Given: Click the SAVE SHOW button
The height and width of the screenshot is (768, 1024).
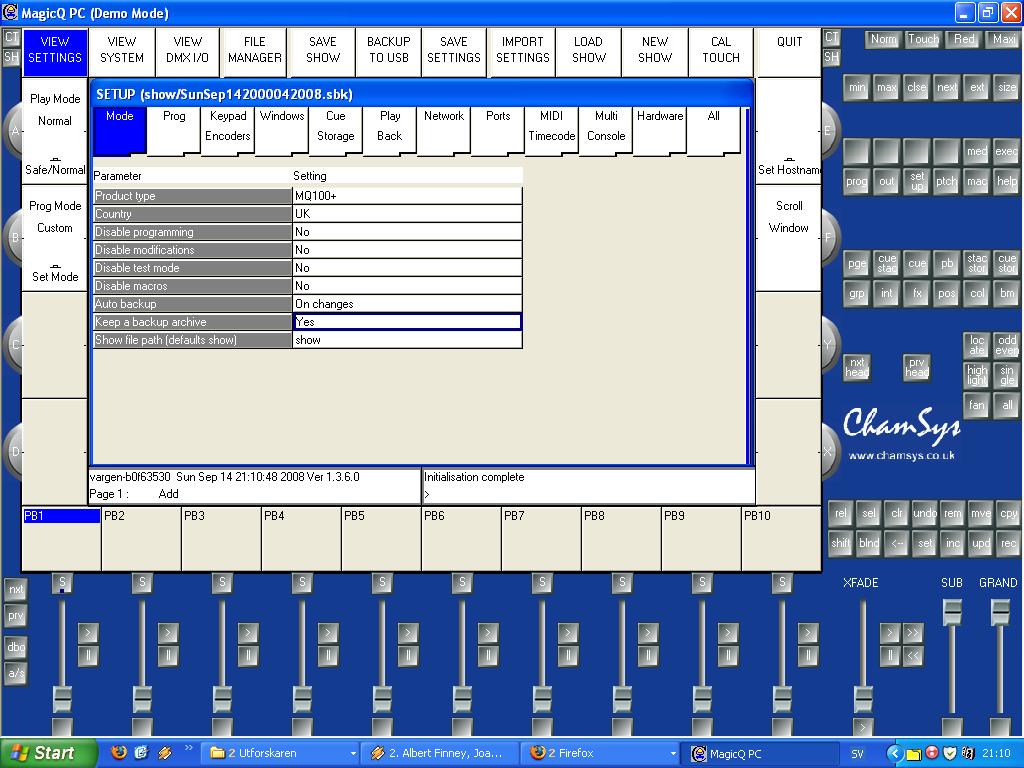Looking at the screenshot, I should [x=323, y=50].
